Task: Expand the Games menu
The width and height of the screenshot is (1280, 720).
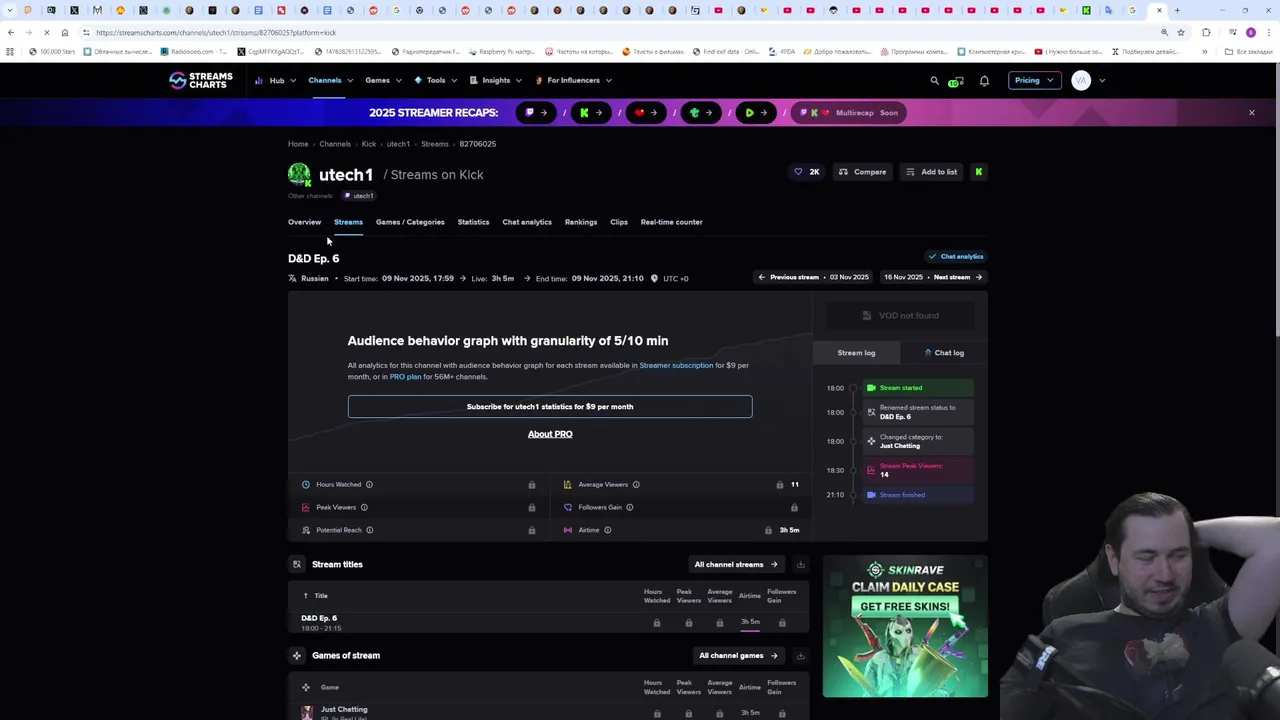Action: coord(384,80)
